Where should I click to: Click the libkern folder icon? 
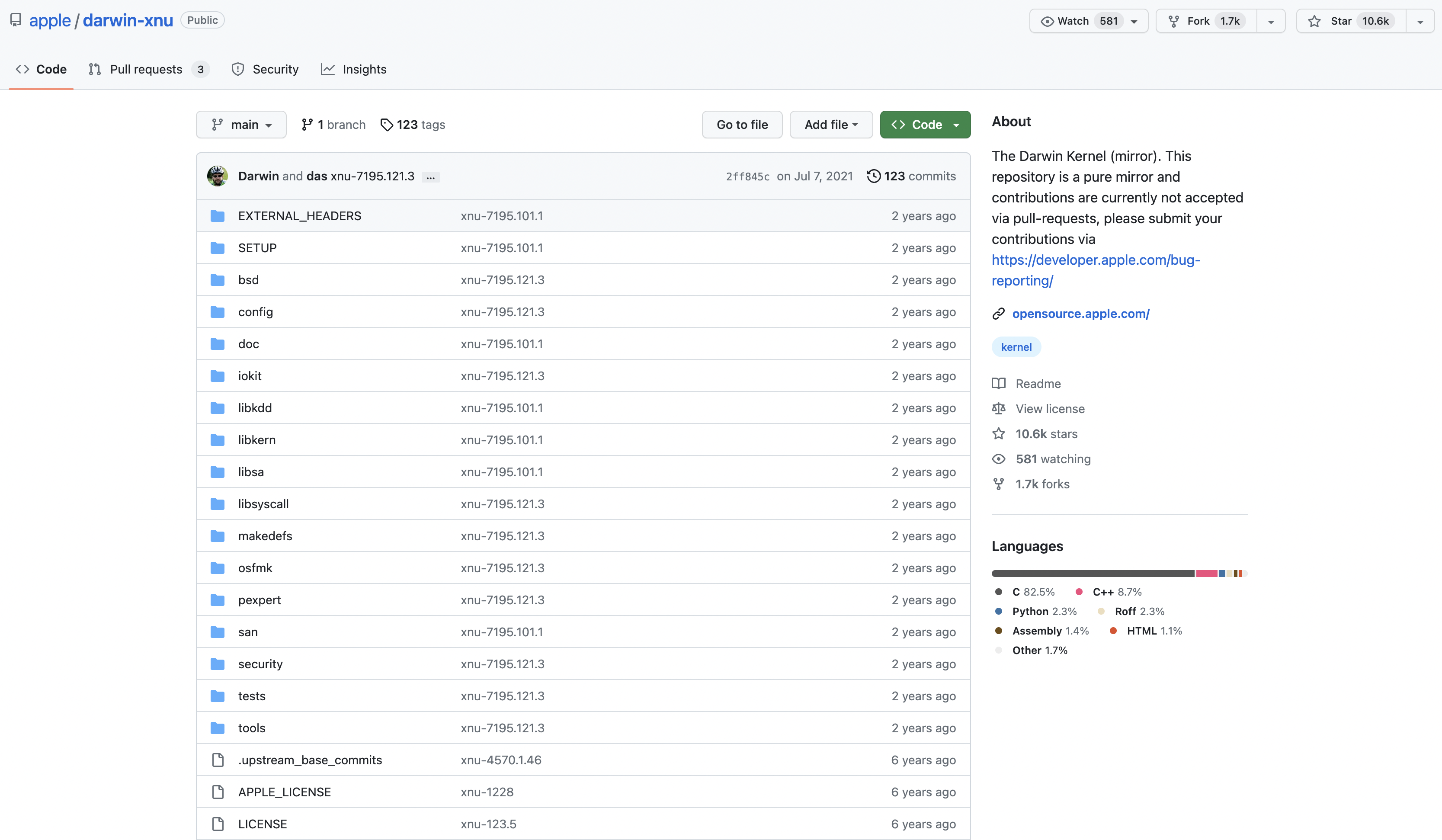(x=218, y=440)
